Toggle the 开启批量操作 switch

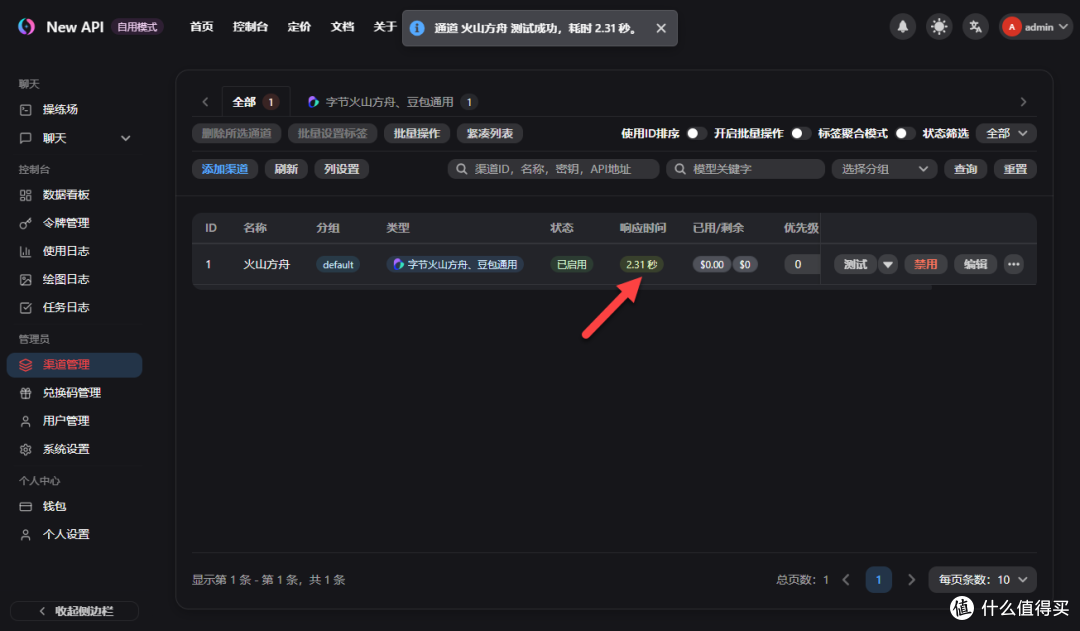[800, 134]
